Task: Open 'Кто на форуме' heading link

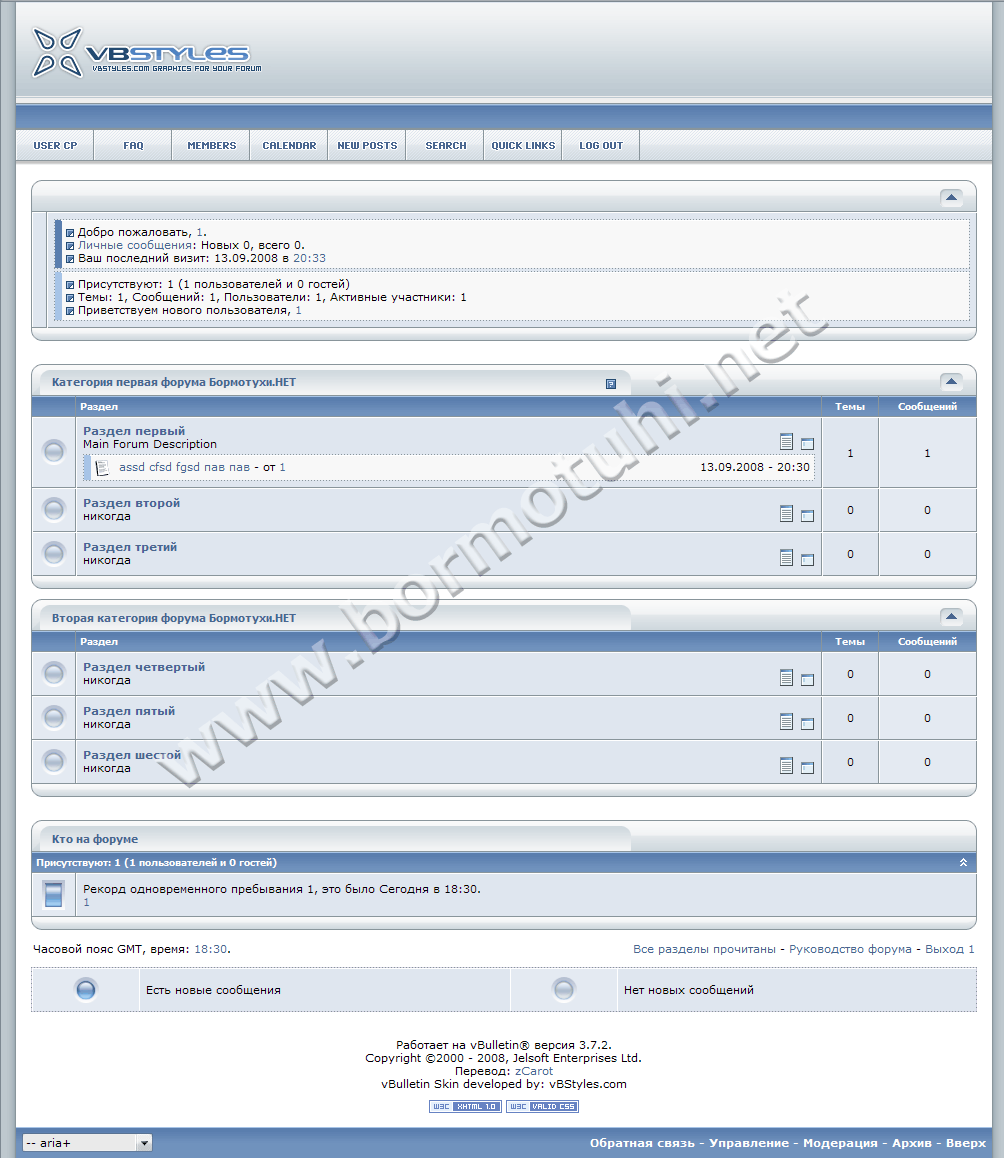Action: pos(95,839)
